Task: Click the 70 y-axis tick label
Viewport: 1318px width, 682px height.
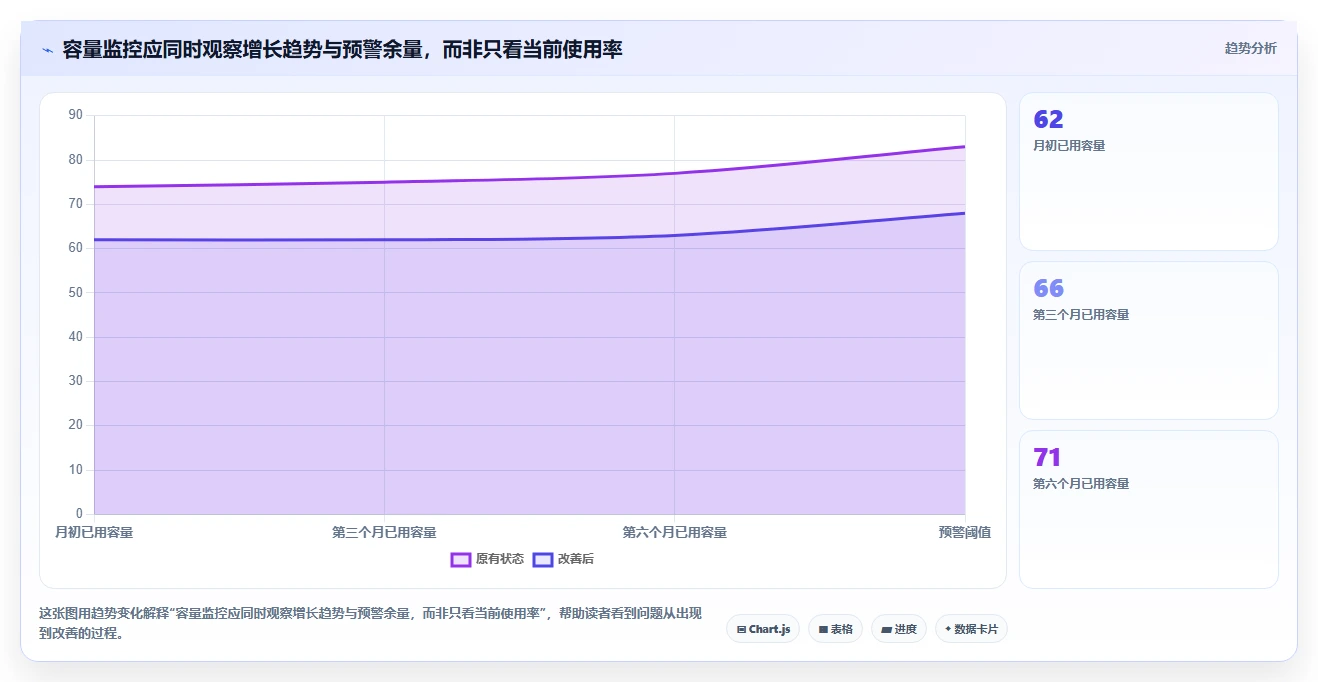Action: pyautogui.click(x=76, y=204)
